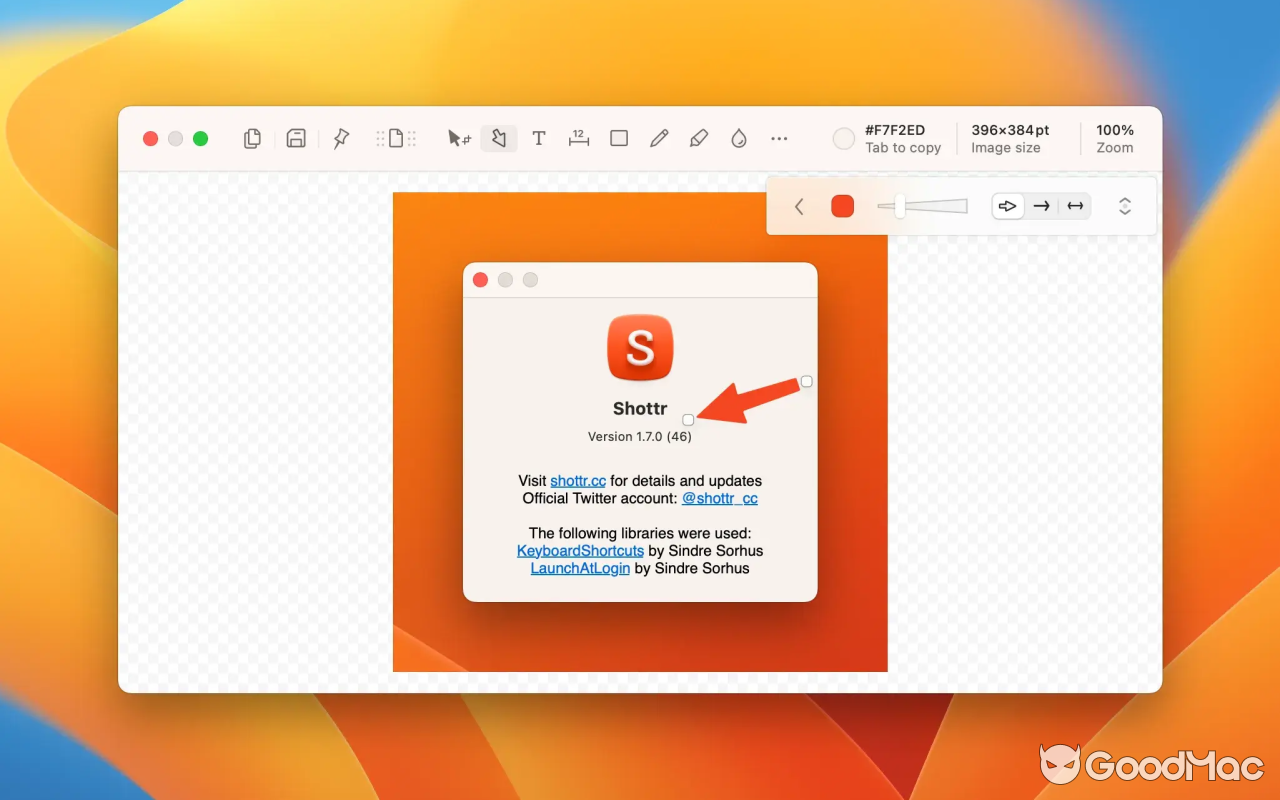Choose the Arrow annotation tool
1280x800 pixels.
click(x=498, y=138)
